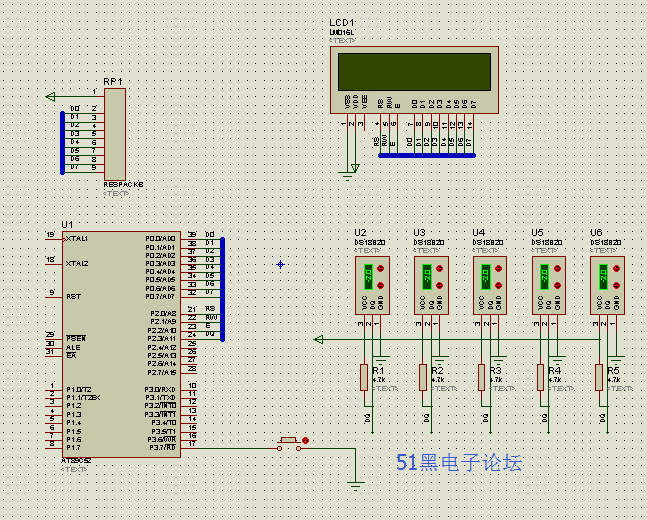The width and height of the screenshot is (647, 520).
Task: Click the P0.0/AD0 pin label on U1
Action: (x=160, y=239)
